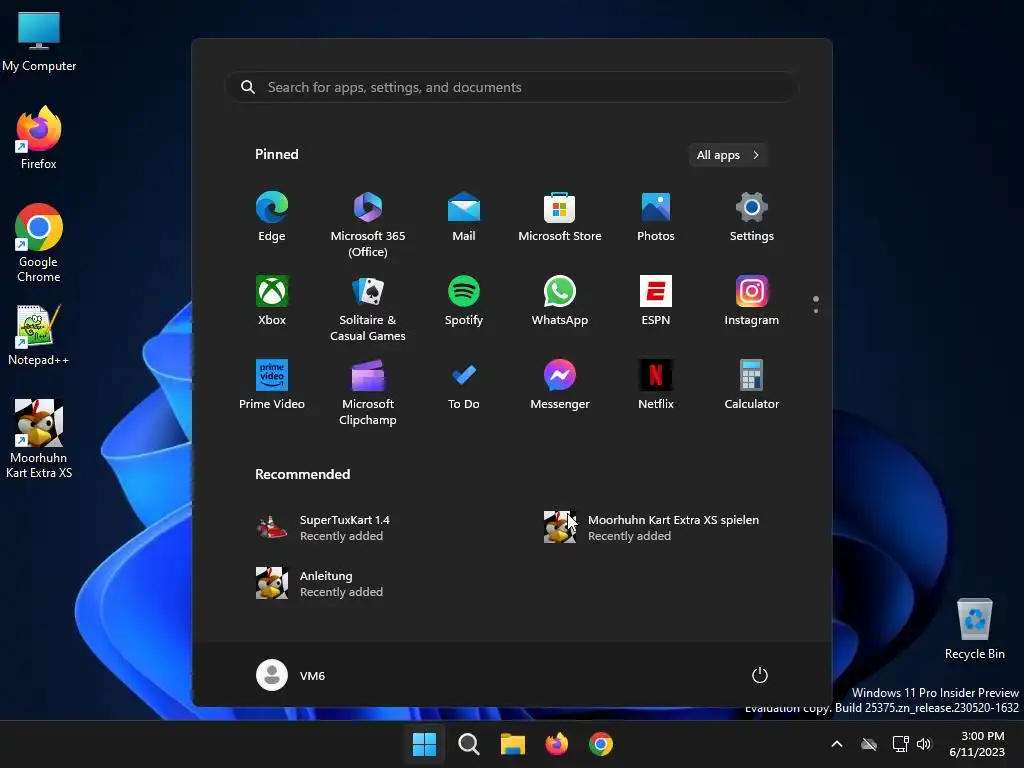1024x768 pixels.
Task: Select the Recycle Bin icon
Action: (x=974, y=629)
